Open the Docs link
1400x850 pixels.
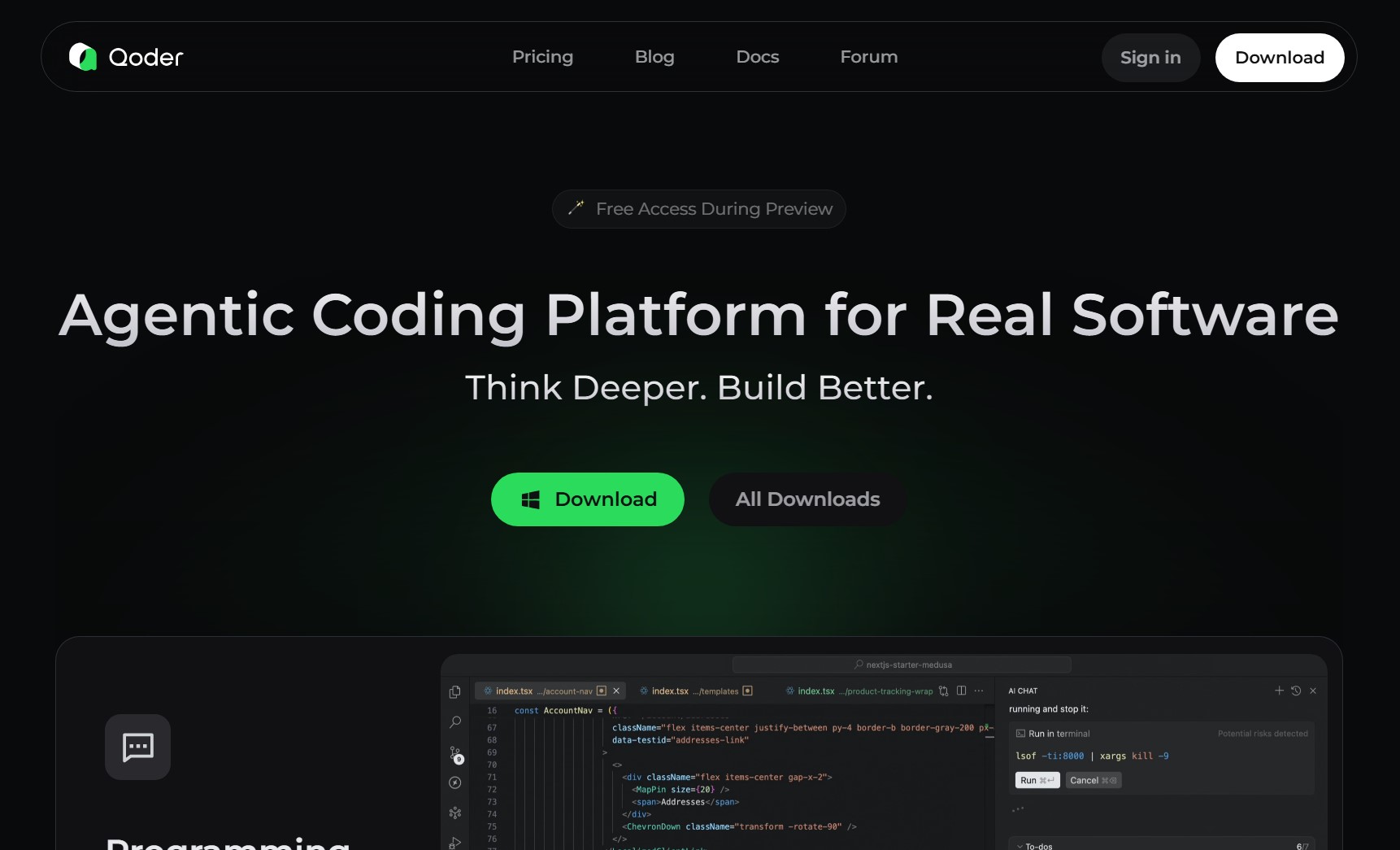[758, 57]
